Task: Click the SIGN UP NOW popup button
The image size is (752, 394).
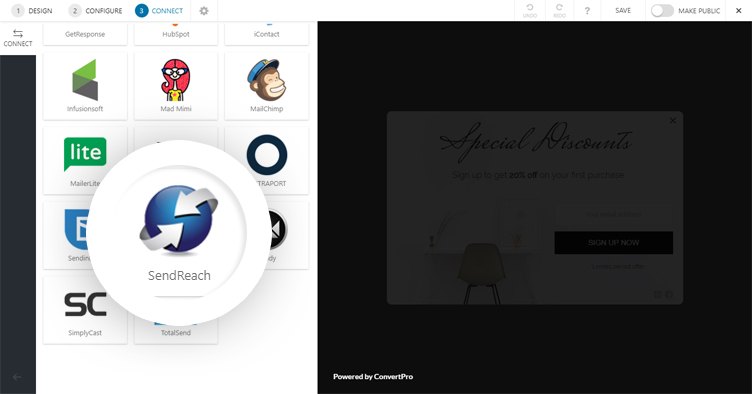Action: pos(613,243)
